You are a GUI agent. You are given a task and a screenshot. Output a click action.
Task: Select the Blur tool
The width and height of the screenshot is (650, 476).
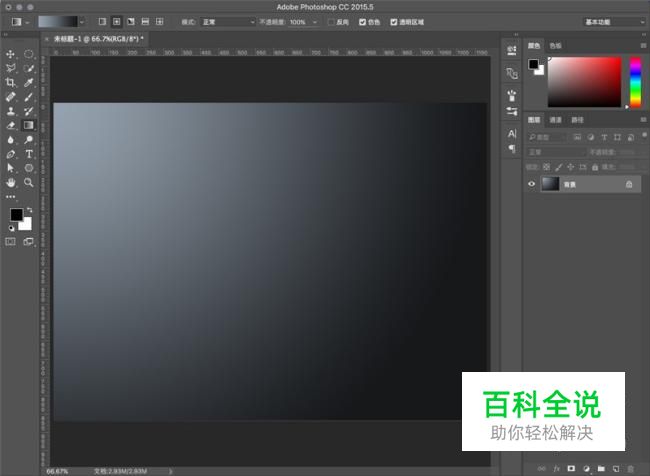11,140
